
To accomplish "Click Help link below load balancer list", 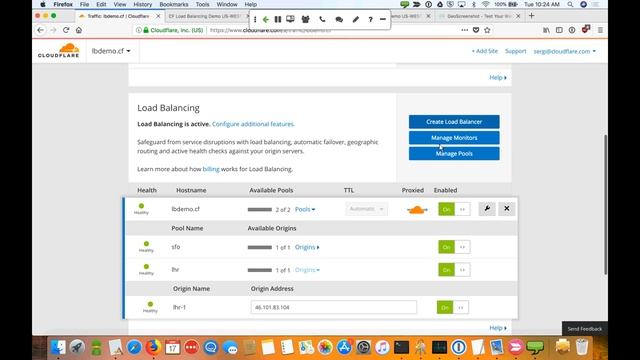I will click(x=498, y=328).
